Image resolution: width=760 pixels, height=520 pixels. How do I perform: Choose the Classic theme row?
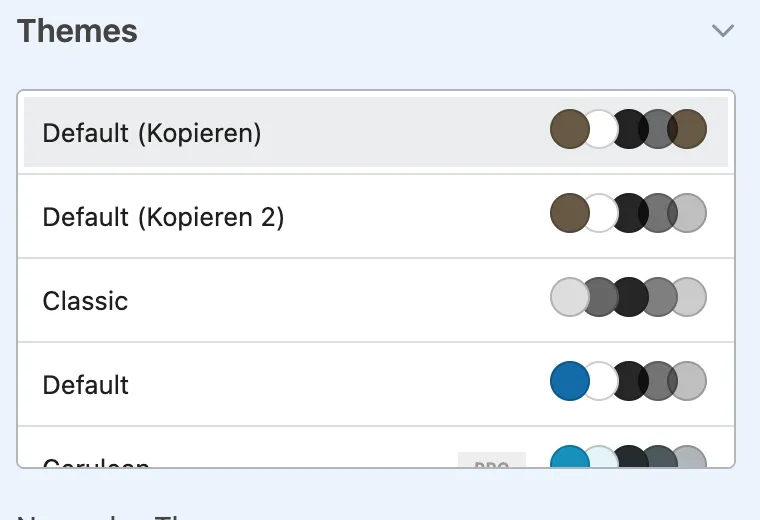pos(376,300)
